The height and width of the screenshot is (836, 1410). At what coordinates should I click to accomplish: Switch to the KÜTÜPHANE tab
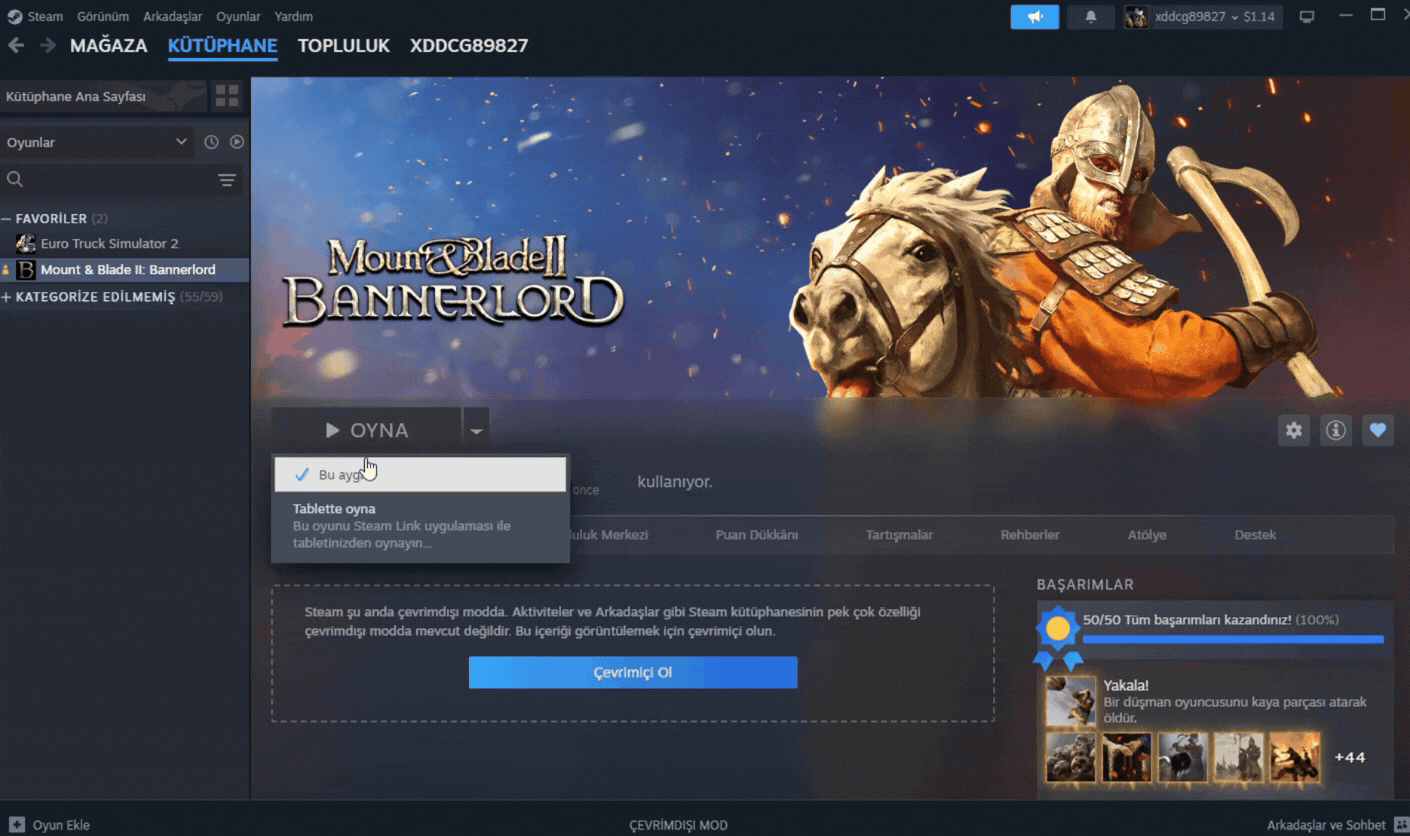[223, 45]
